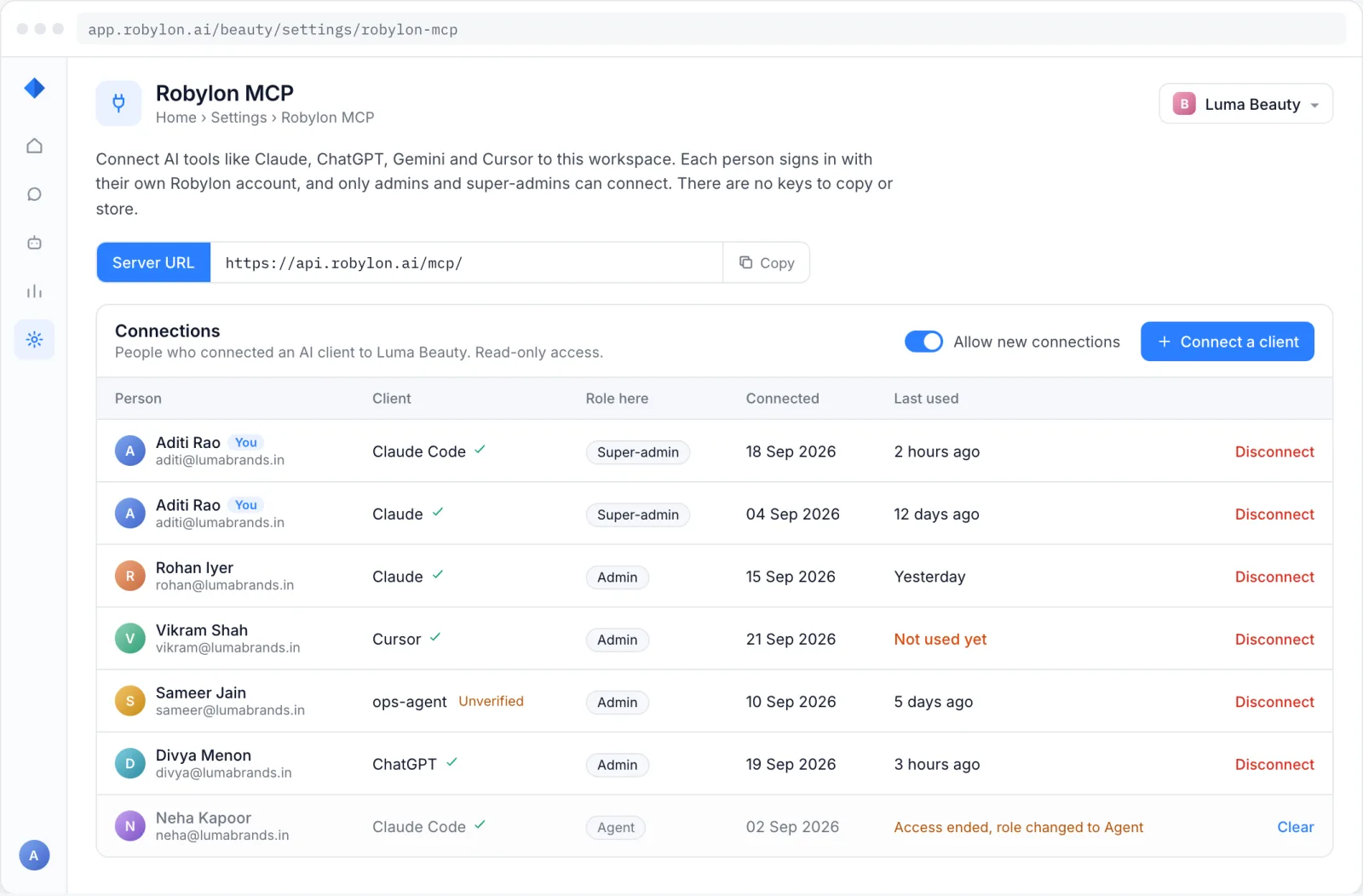Click Sameer Jain's yellow avatar
The image size is (1363, 896).
pos(130,701)
